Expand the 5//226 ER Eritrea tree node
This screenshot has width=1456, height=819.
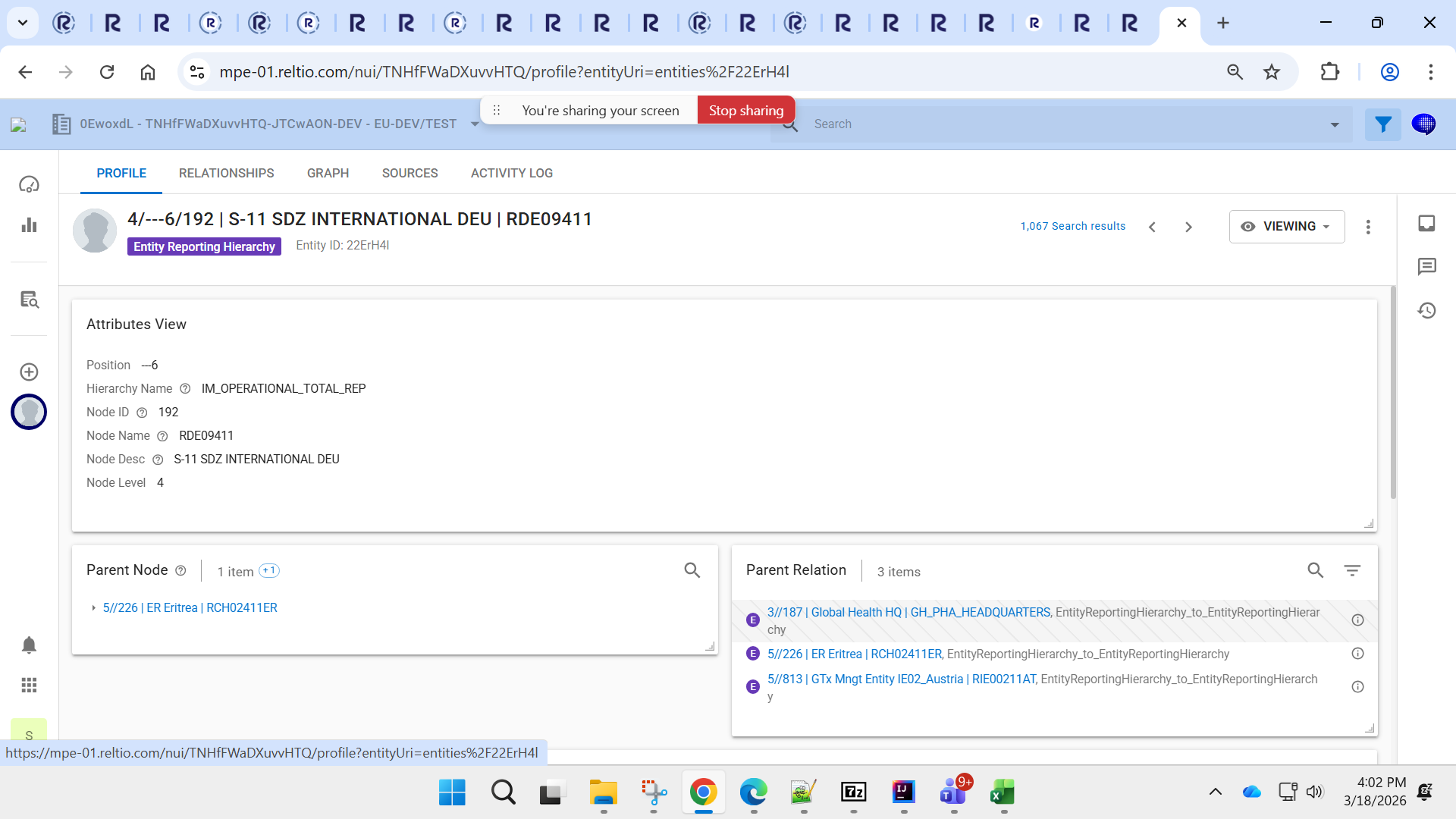(x=93, y=608)
